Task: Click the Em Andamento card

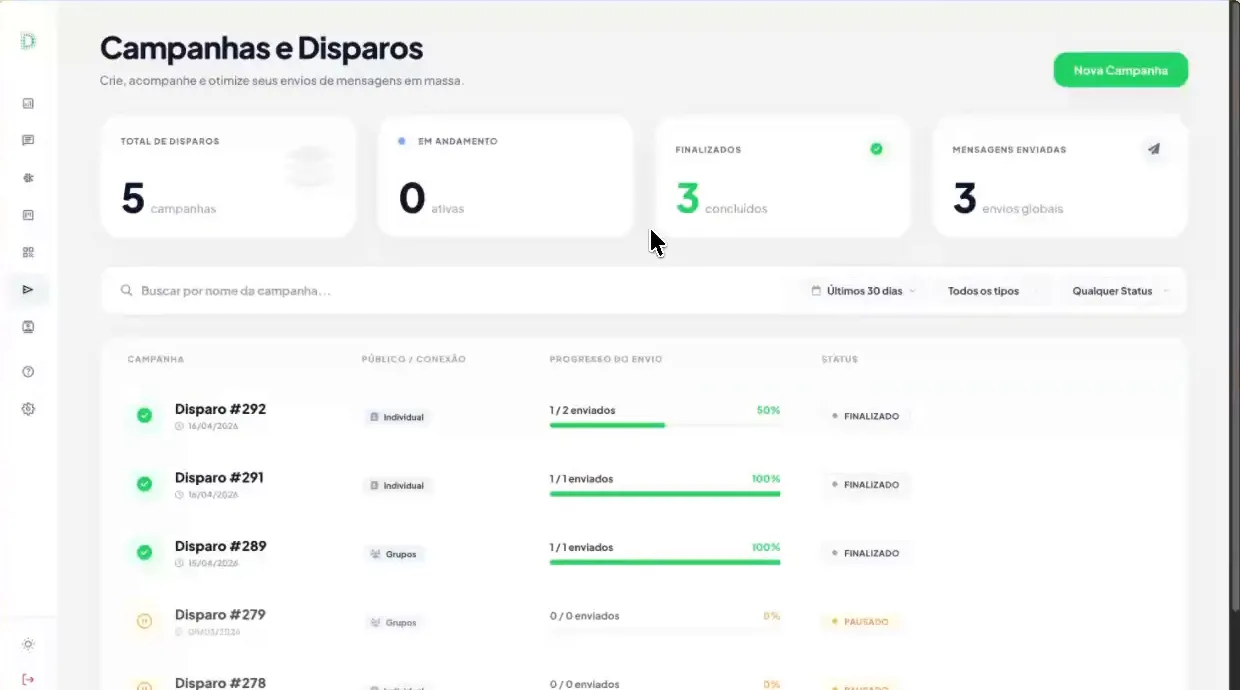Action: (505, 176)
